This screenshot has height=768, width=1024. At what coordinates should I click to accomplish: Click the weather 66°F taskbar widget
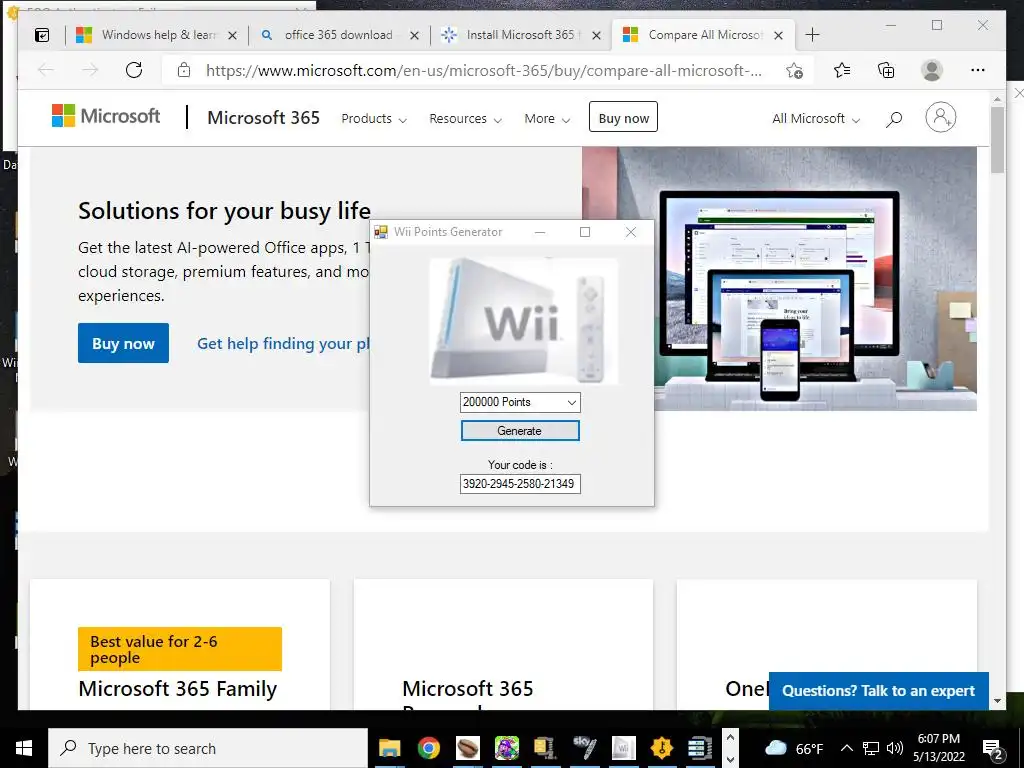tap(793, 748)
